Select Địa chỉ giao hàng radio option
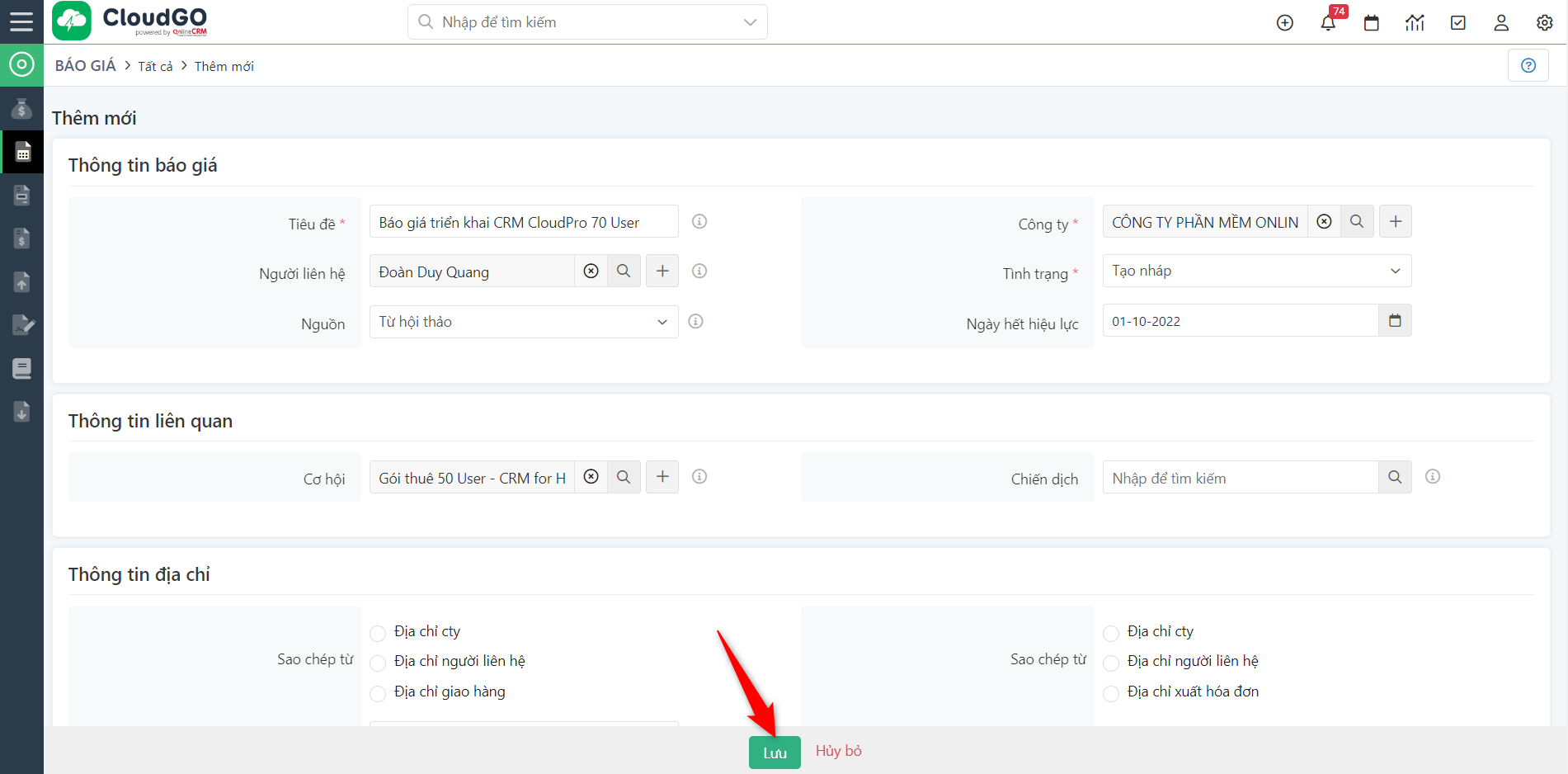Screen dimensions: 1568x774 378,693
